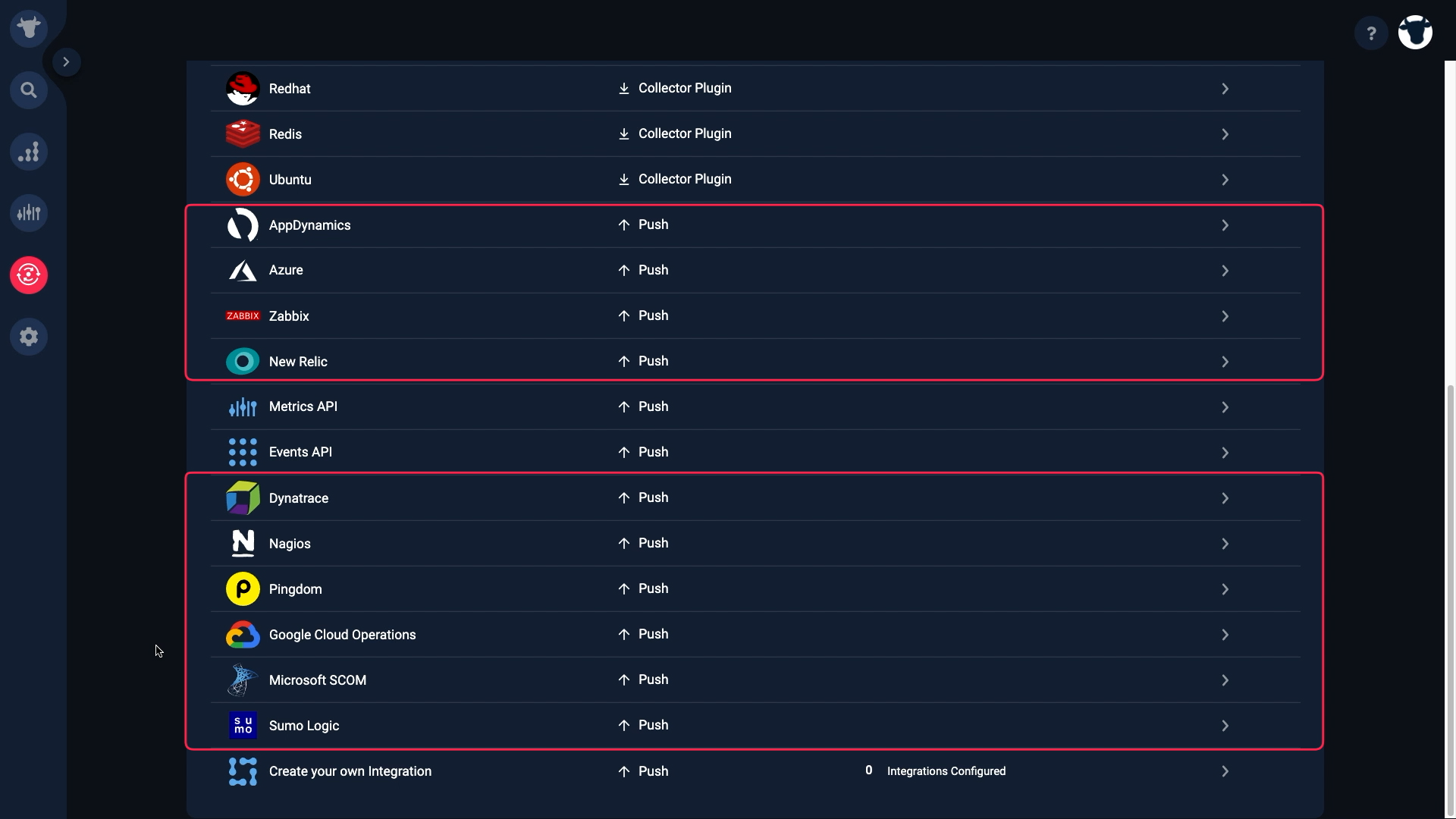
Task: Click the Metrics API icon
Action: click(x=243, y=407)
